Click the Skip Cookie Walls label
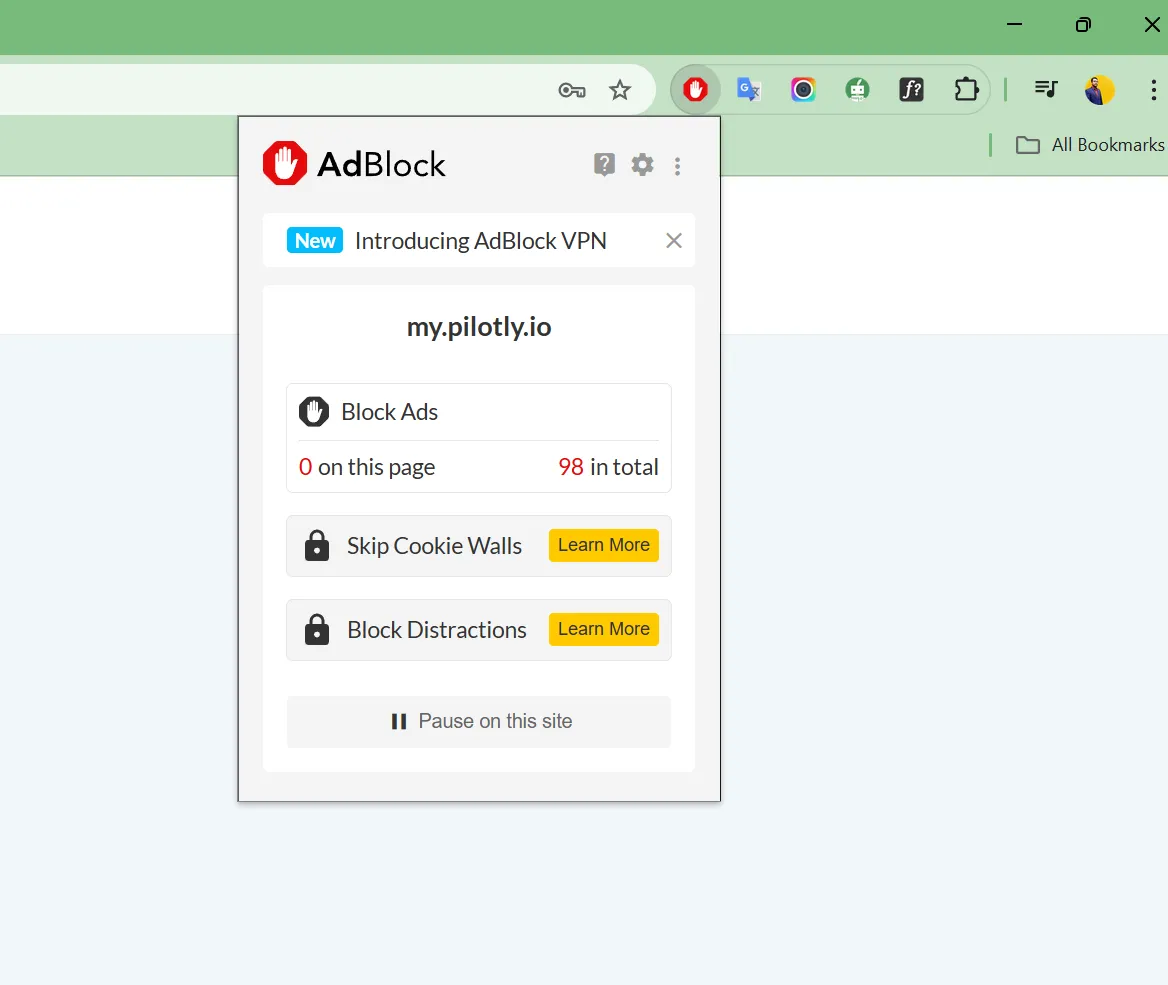This screenshot has height=985, width=1168. (434, 546)
